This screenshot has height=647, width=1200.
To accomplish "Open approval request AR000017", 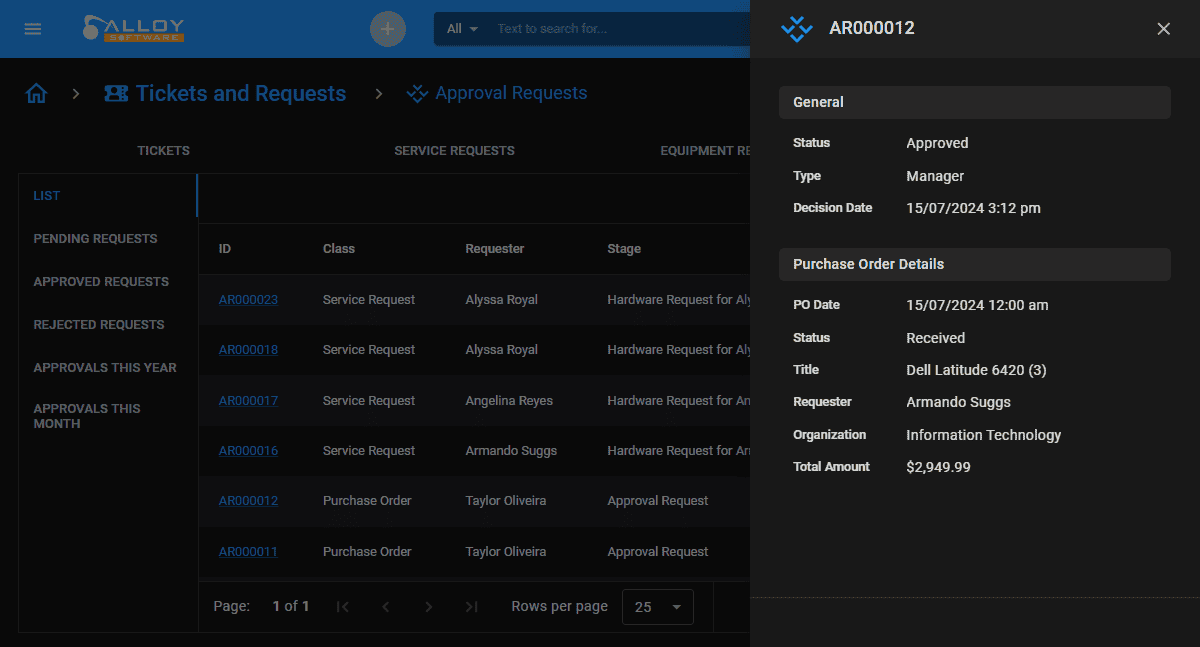I will tap(248, 400).
